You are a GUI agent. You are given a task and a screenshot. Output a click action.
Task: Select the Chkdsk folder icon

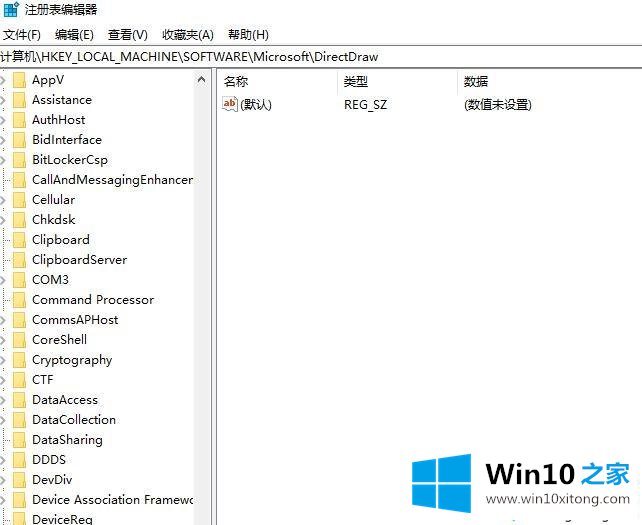pyautogui.click(x=19, y=220)
